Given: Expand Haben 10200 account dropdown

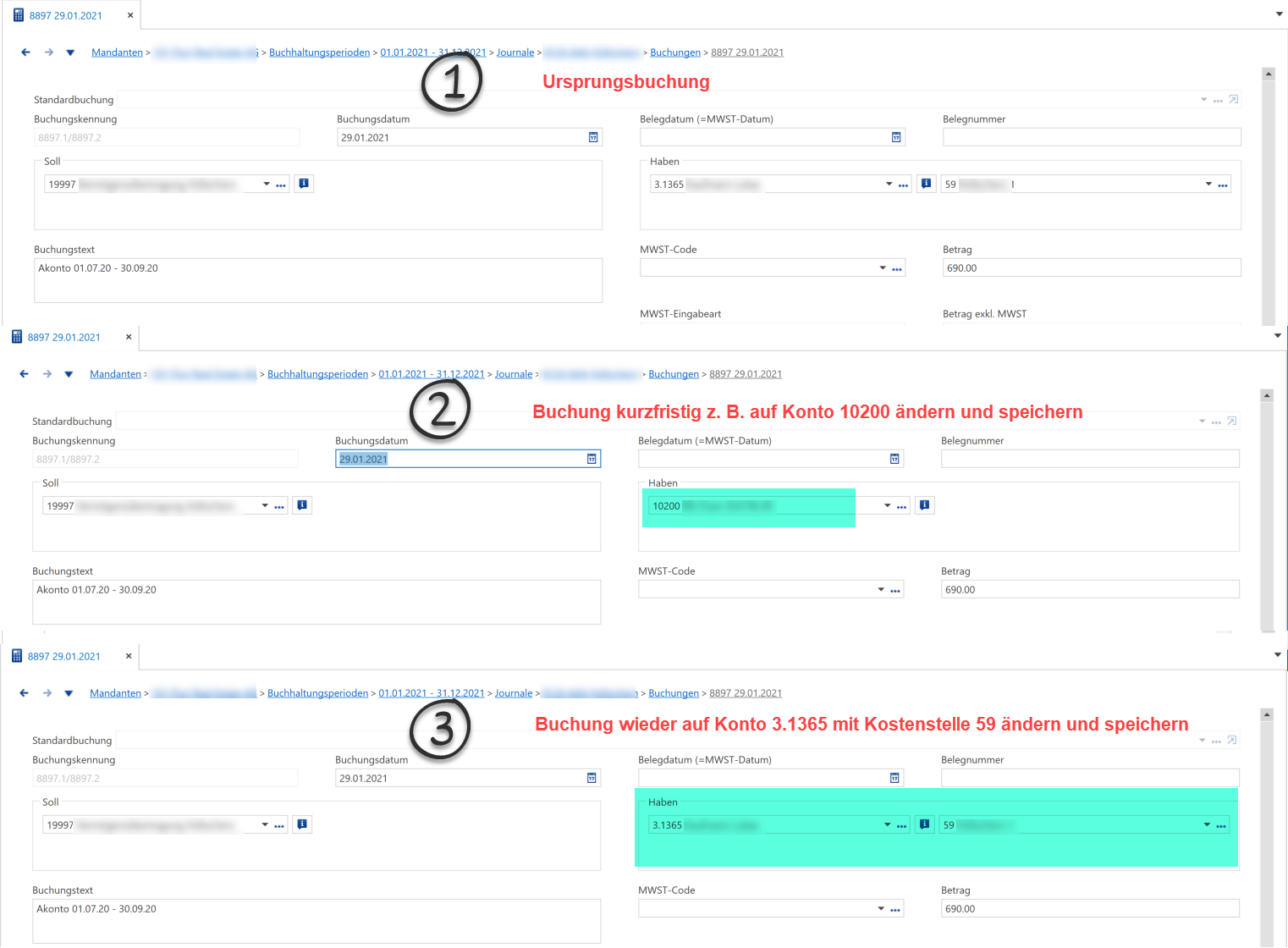Looking at the screenshot, I should (x=887, y=505).
